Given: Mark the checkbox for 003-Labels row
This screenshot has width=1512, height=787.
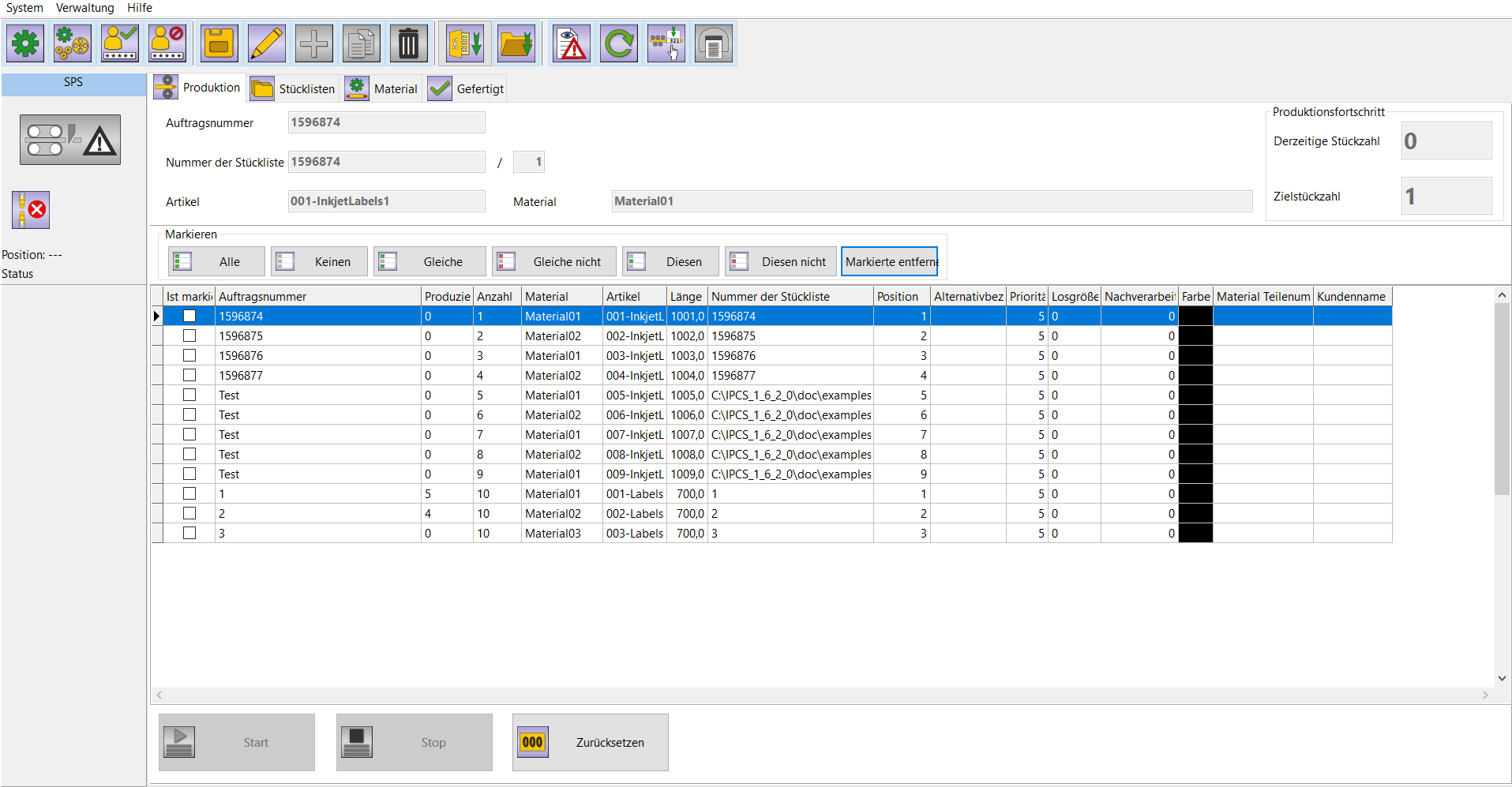Looking at the screenshot, I should click(189, 533).
